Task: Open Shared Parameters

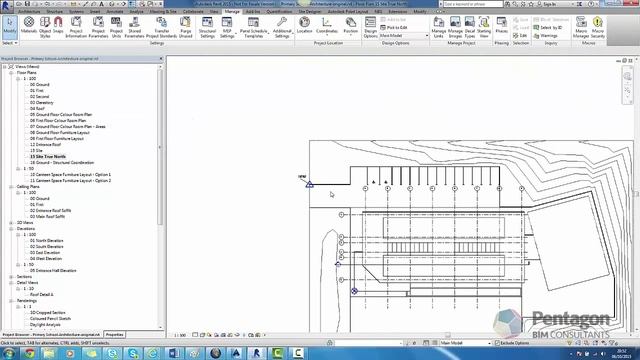Action: tap(134, 27)
